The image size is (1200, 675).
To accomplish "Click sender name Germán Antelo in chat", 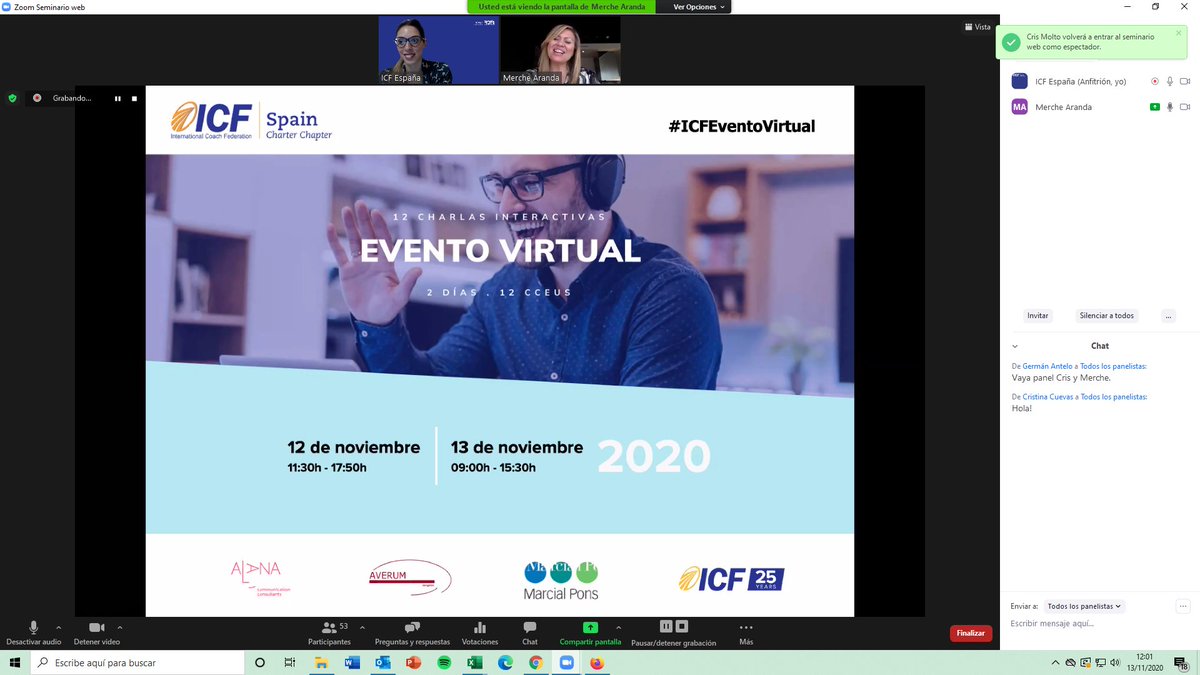I will pyautogui.click(x=1047, y=366).
